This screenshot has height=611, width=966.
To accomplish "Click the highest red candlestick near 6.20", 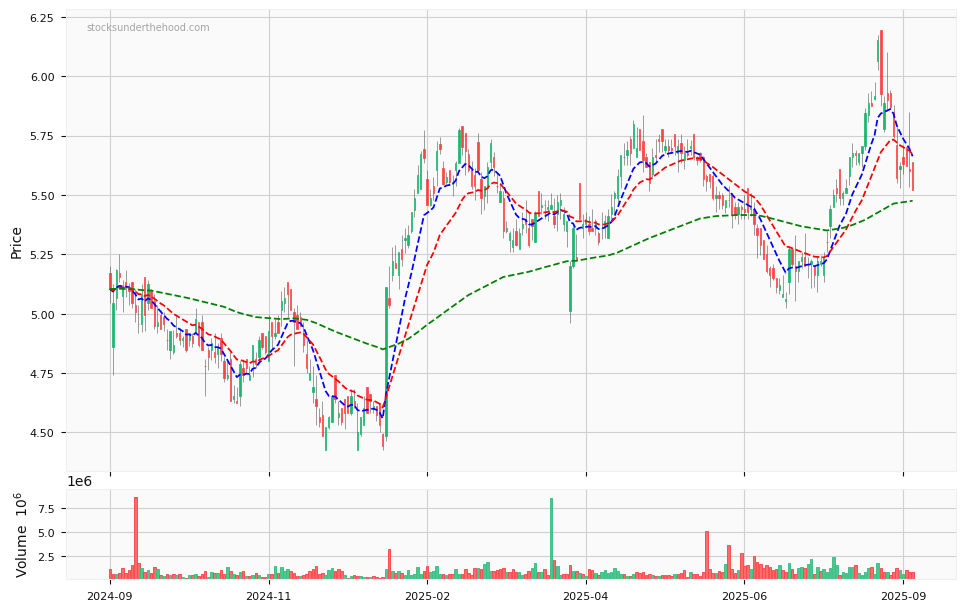I will 882,62.
